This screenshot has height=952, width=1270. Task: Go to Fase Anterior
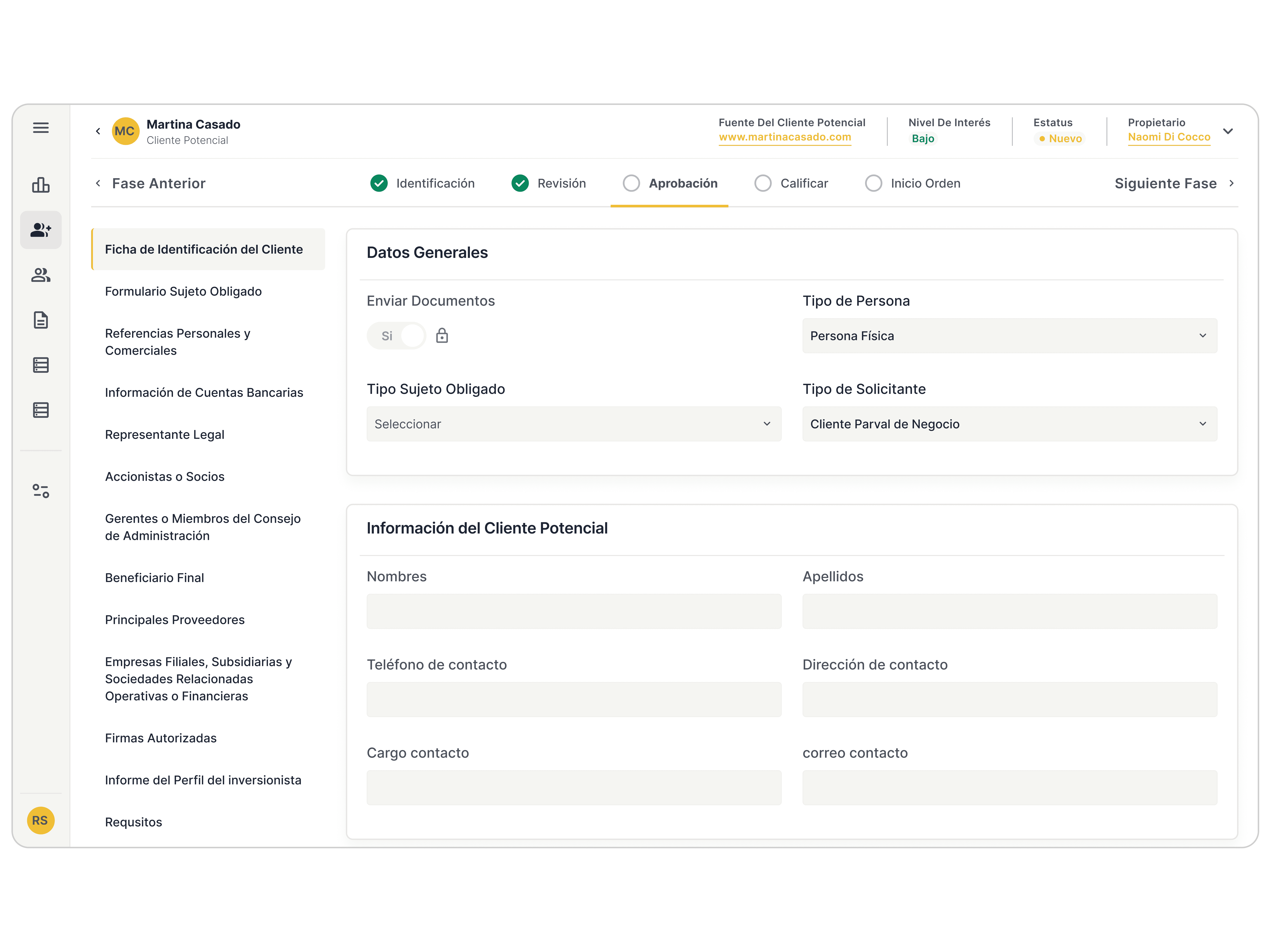[x=150, y=184]
